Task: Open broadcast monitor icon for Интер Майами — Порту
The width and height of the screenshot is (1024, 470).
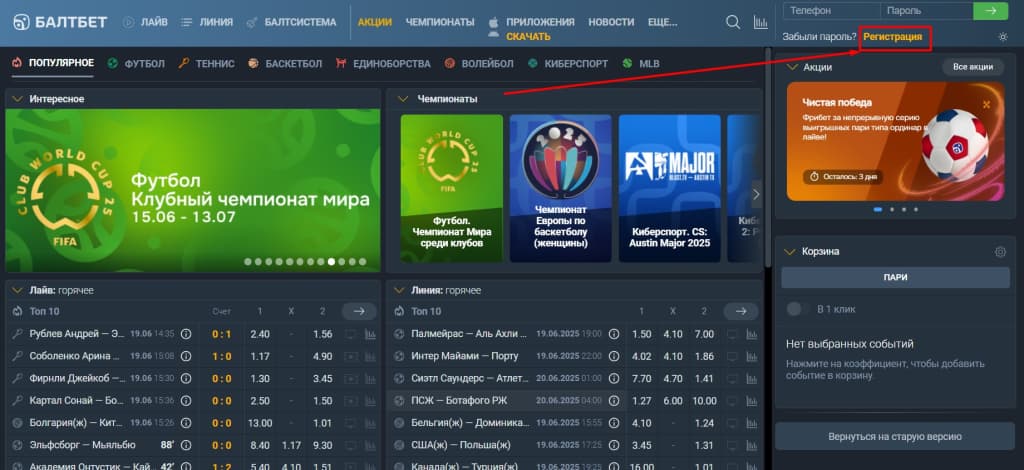Action: tap(733, 356)
